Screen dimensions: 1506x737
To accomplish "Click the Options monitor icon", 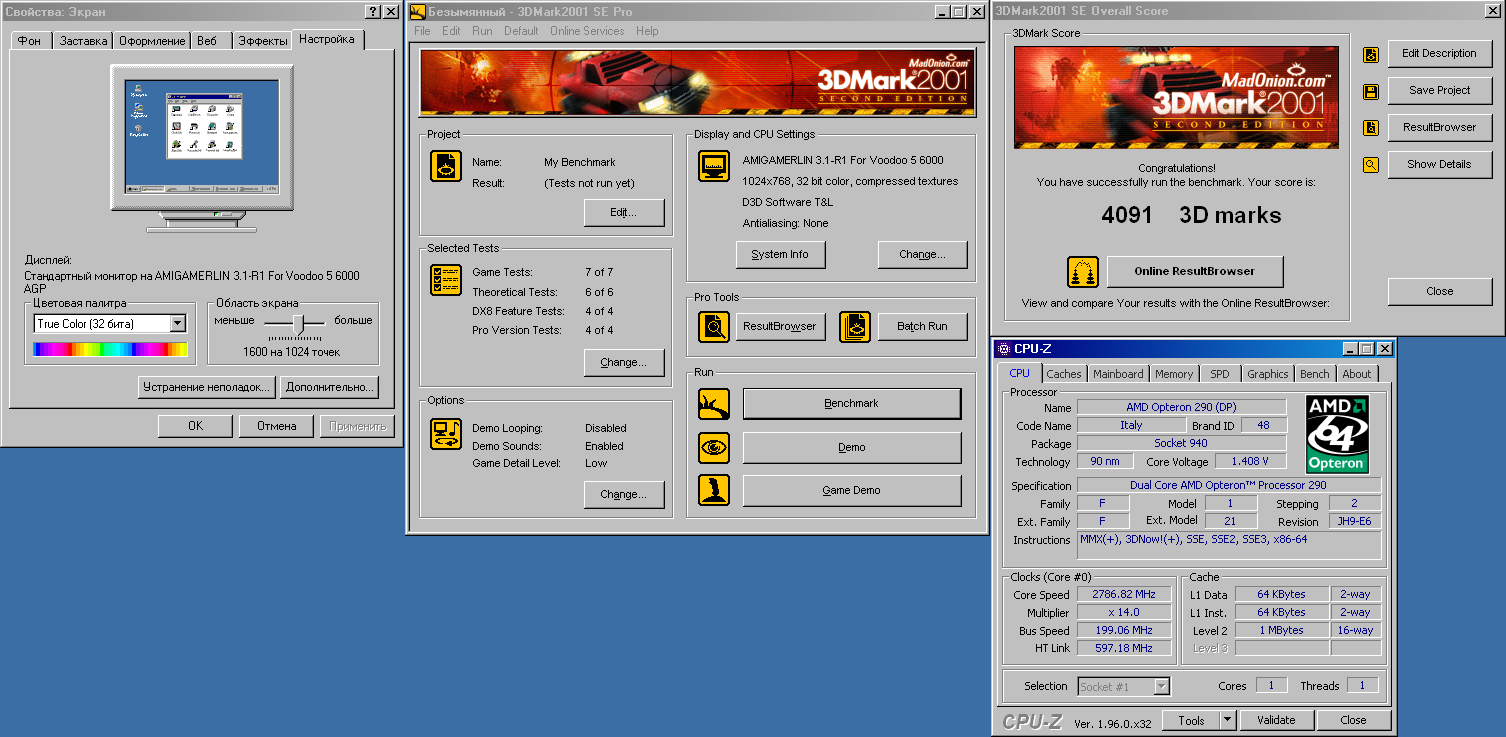I will coord(446,434).
